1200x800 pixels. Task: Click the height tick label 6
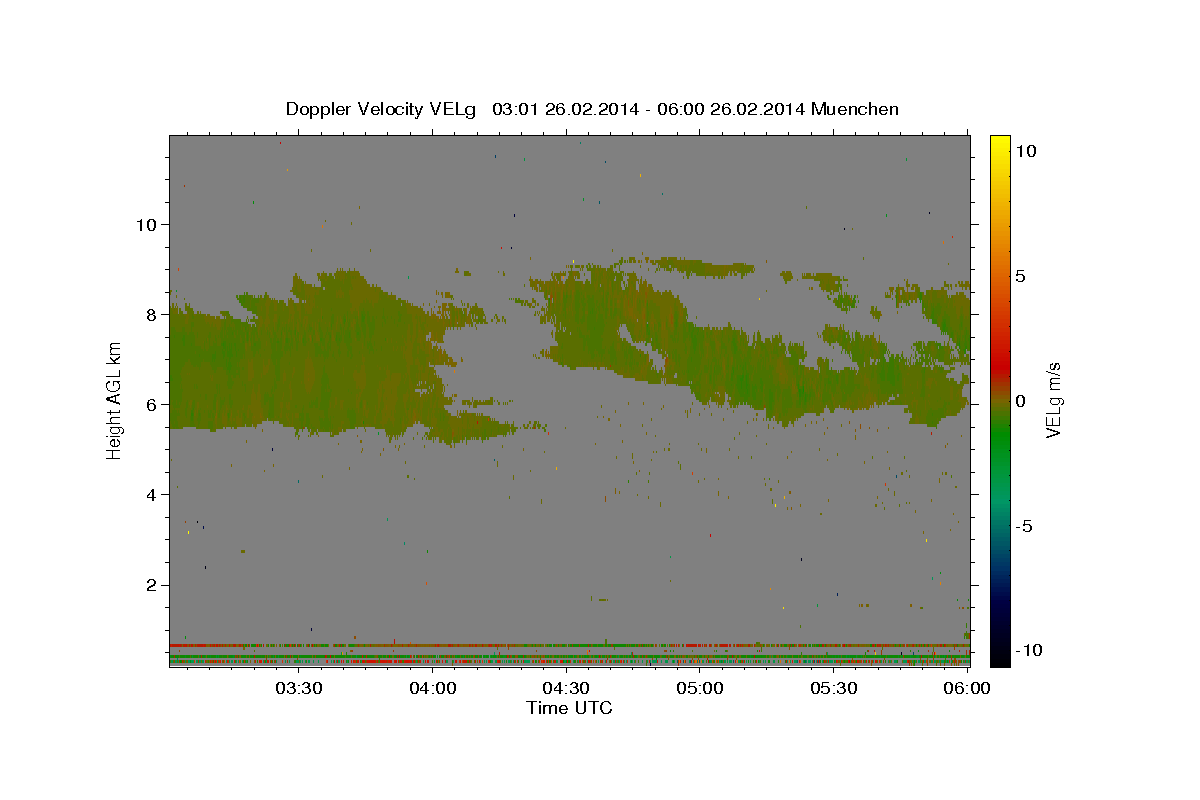(x=152, y=404)
